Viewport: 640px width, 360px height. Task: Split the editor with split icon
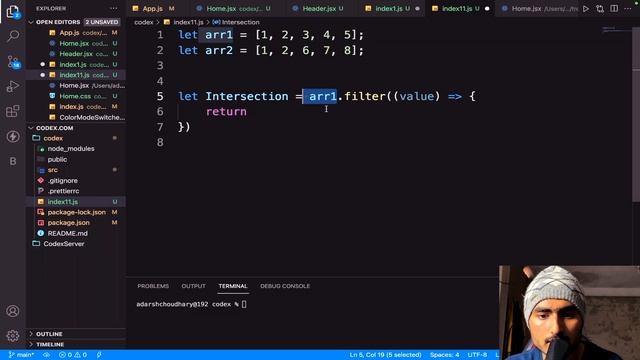point(614,9)
